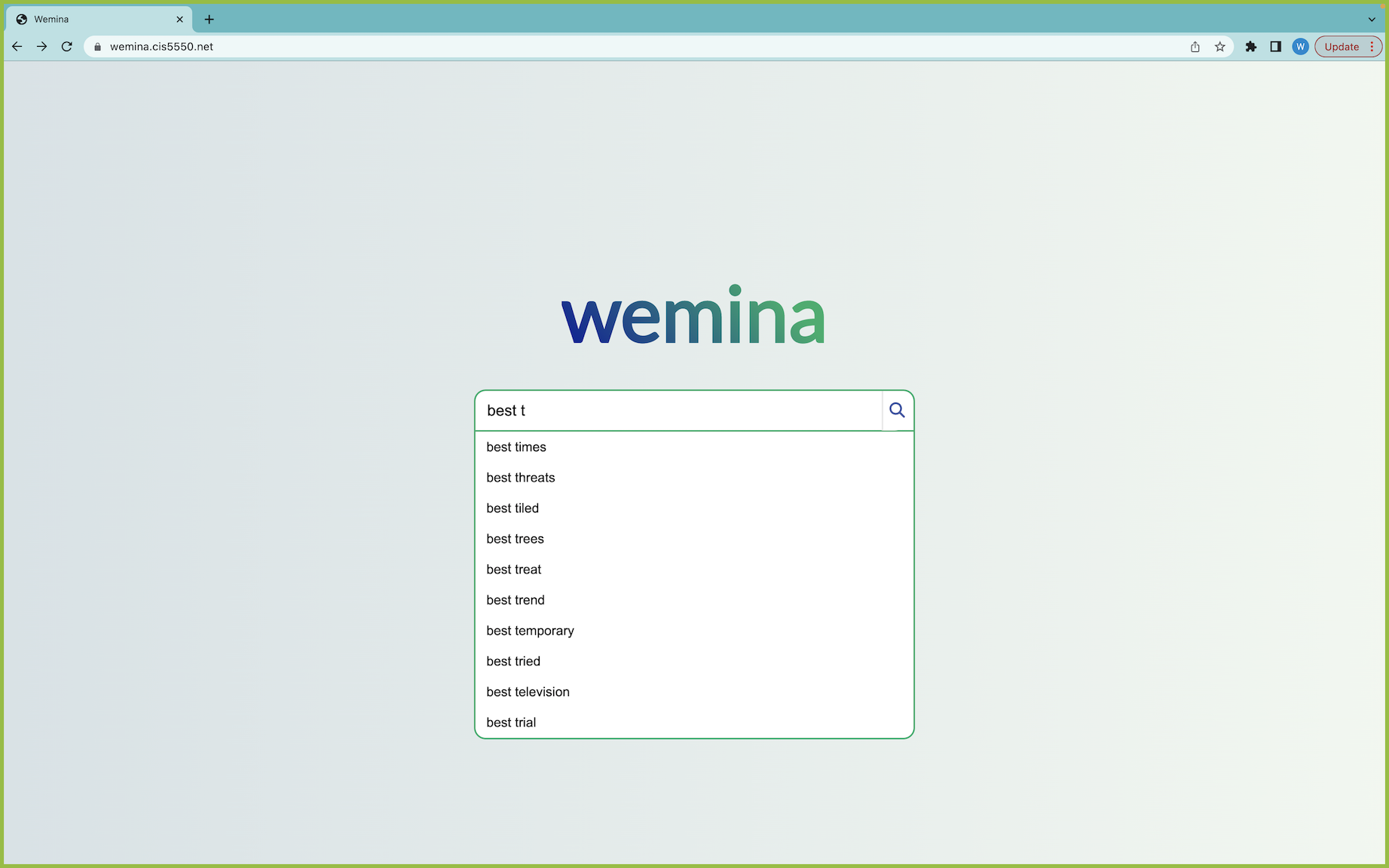The image size is (1389, 868).
Task: Choose suggestion 'best threats'
Action: click(694, 478)
